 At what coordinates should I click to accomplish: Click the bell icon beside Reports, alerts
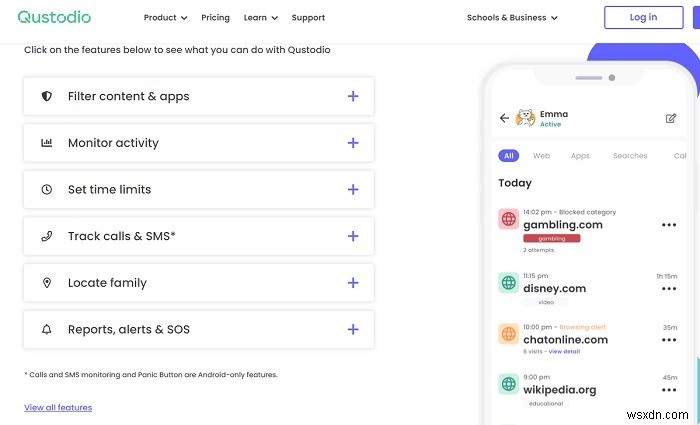coord(46,330)
